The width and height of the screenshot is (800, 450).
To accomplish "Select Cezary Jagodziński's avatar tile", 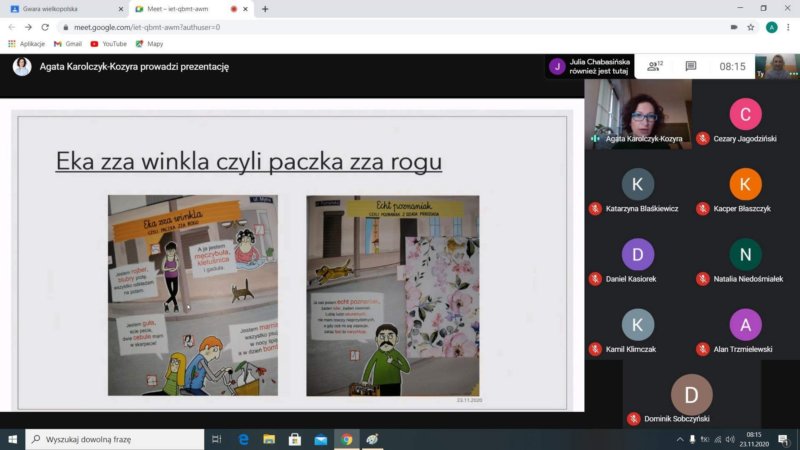I will (x=745, y=114).
